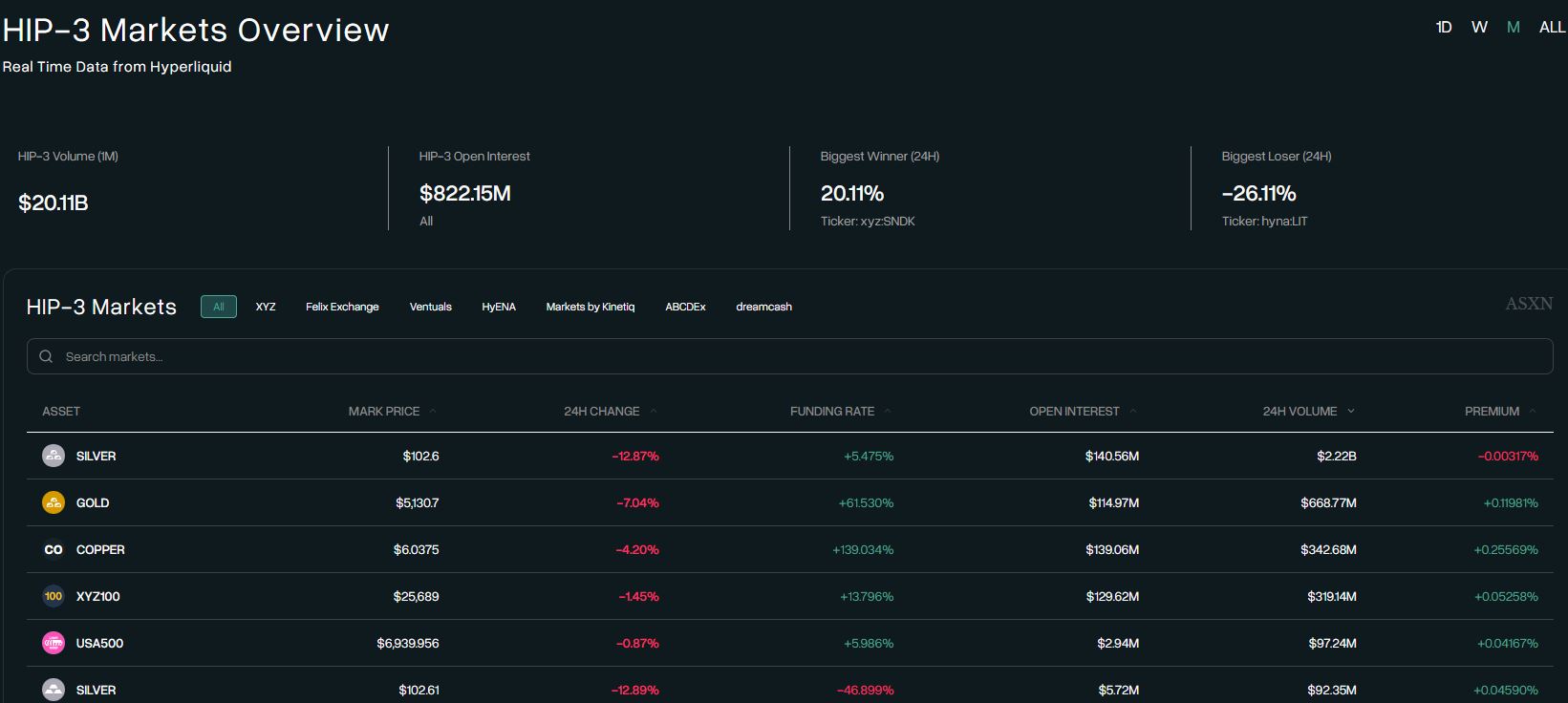Click the USA500 pink asset icon
Image resolution: width=1568 pixels, height=703 pixels.
coord(54,643)
